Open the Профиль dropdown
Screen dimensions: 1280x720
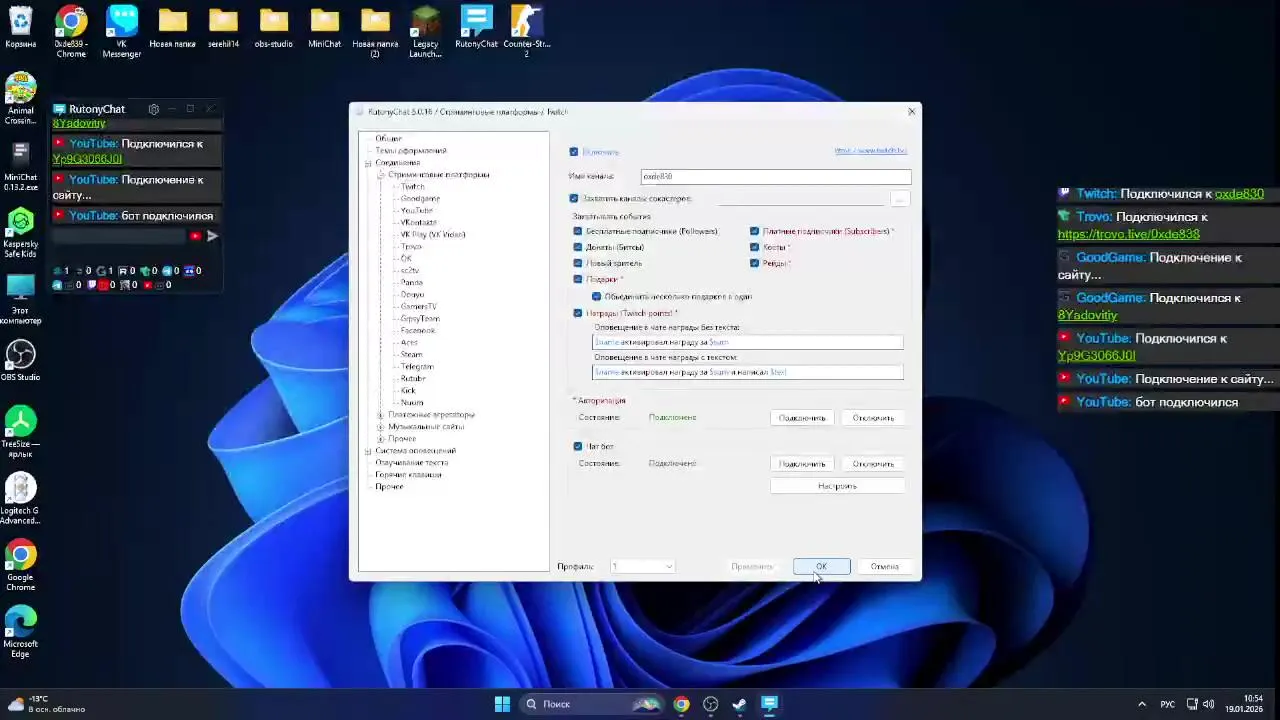[642, 567]
